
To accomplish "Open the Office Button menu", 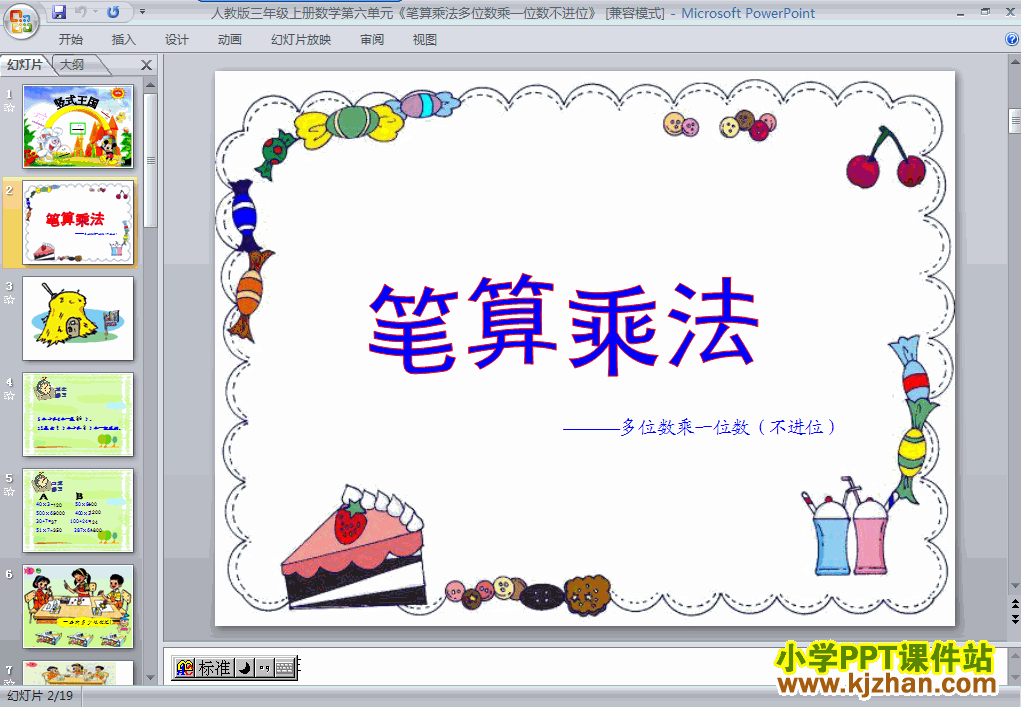I will [21, 21].
